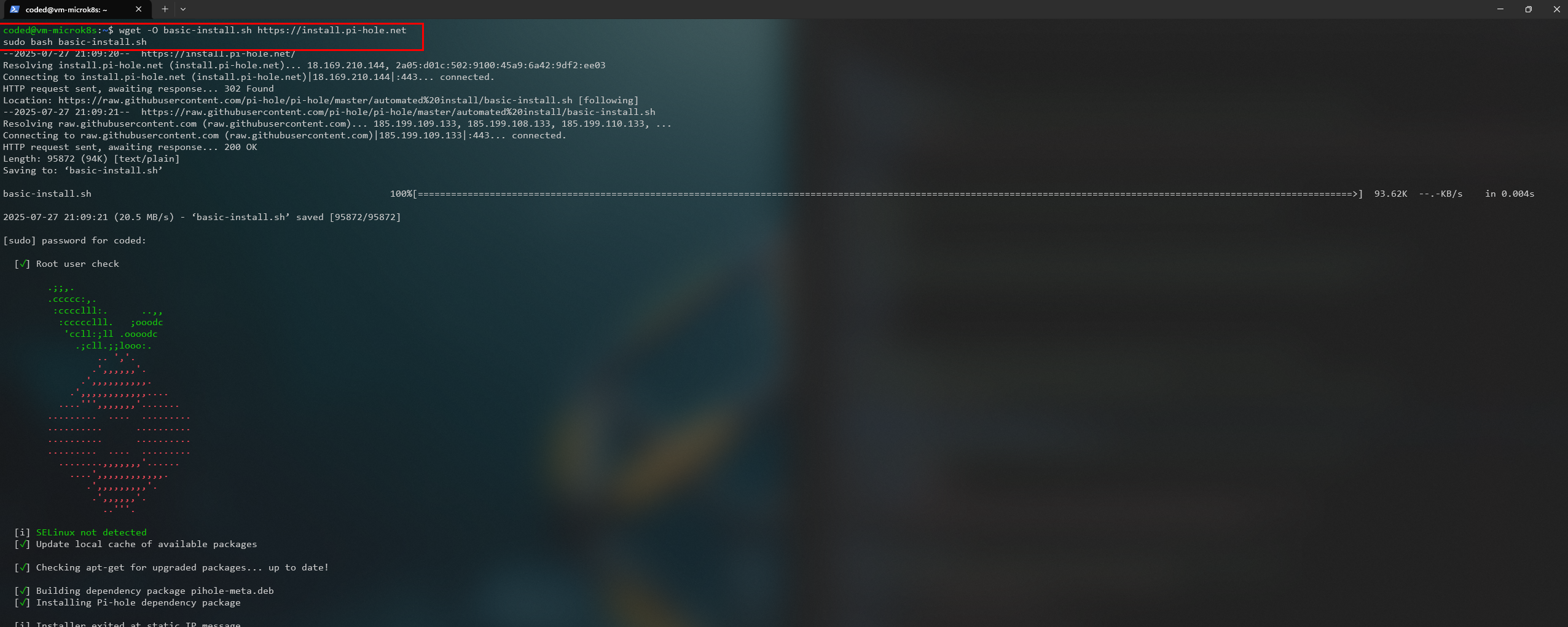Restore down the terminal window
The height and width of the screenshot is (627, 1568).
click(1528, 9)
